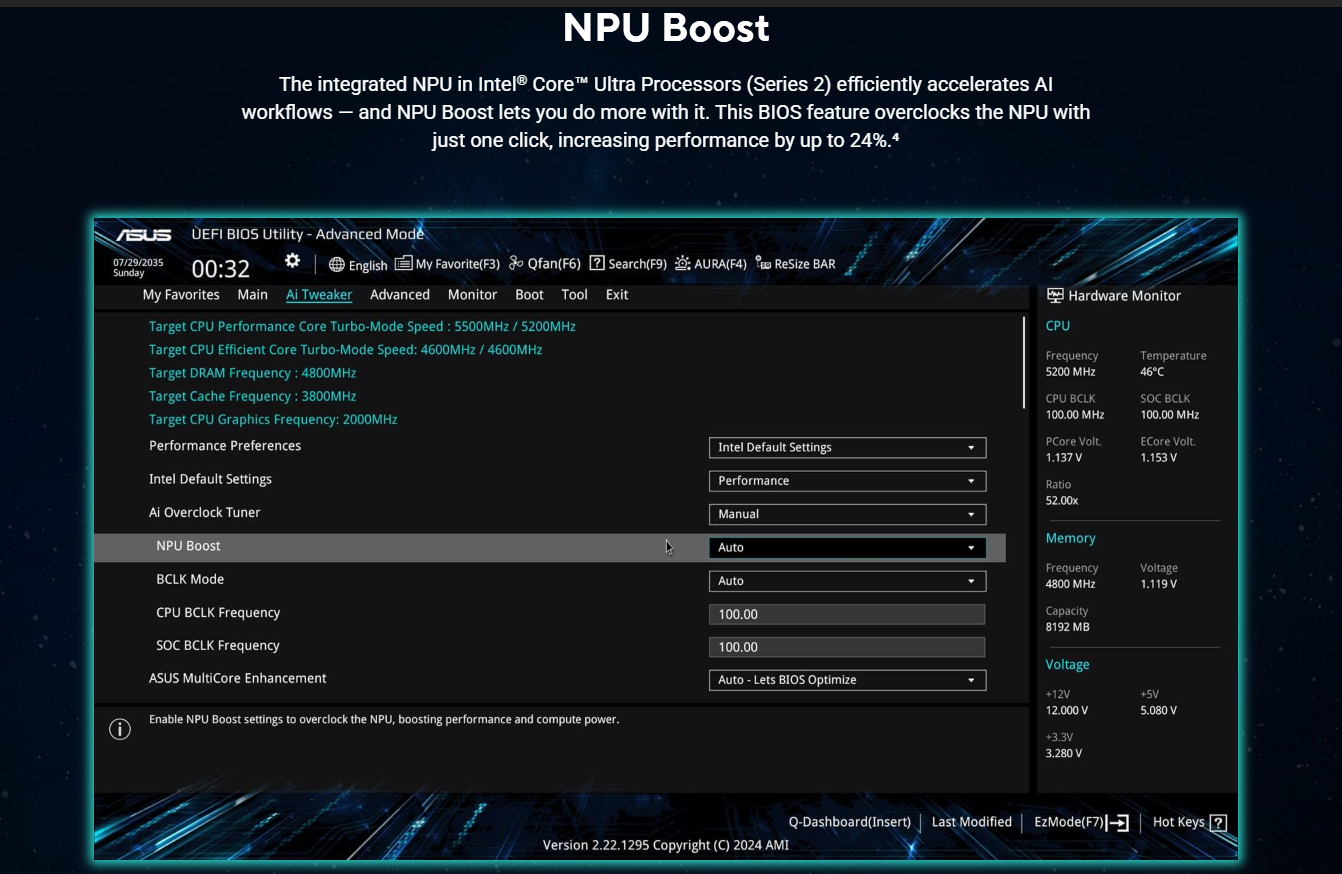The width and height of the screenshot is (1342, 874).
Task: Click Target CPU Efficient Core Turbo-Mode Speed line
Action: coord(346,350)
